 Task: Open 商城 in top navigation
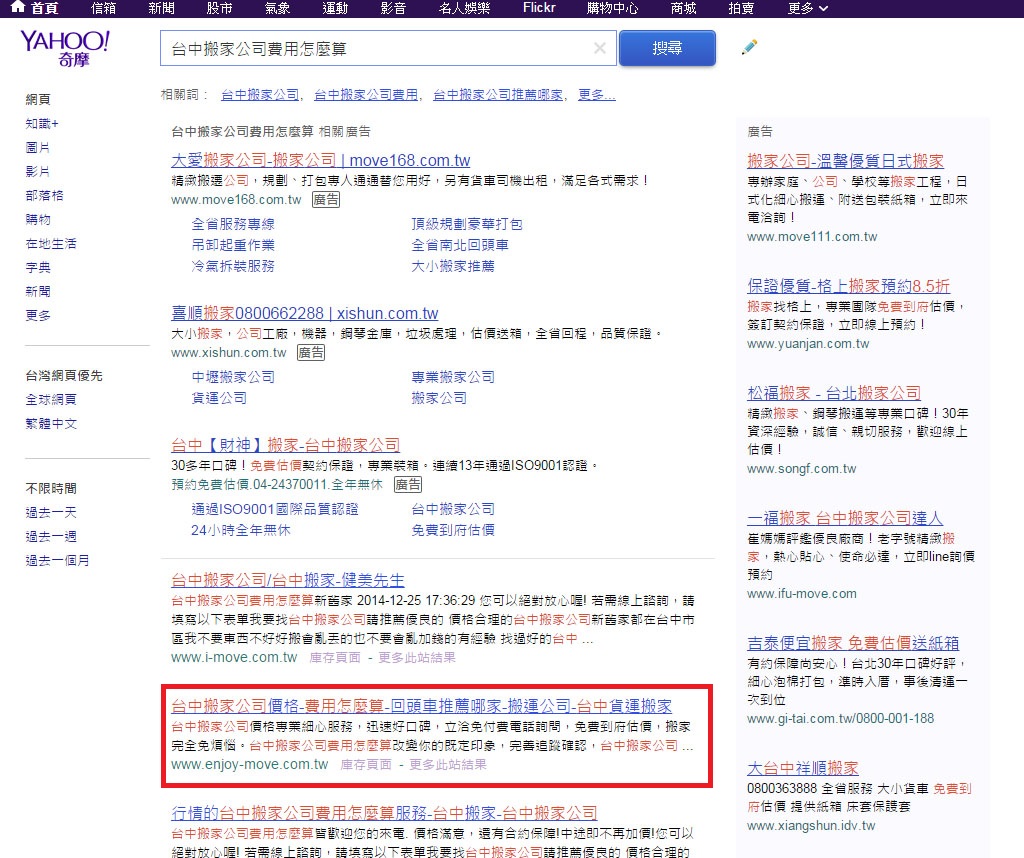pos(684,8)
